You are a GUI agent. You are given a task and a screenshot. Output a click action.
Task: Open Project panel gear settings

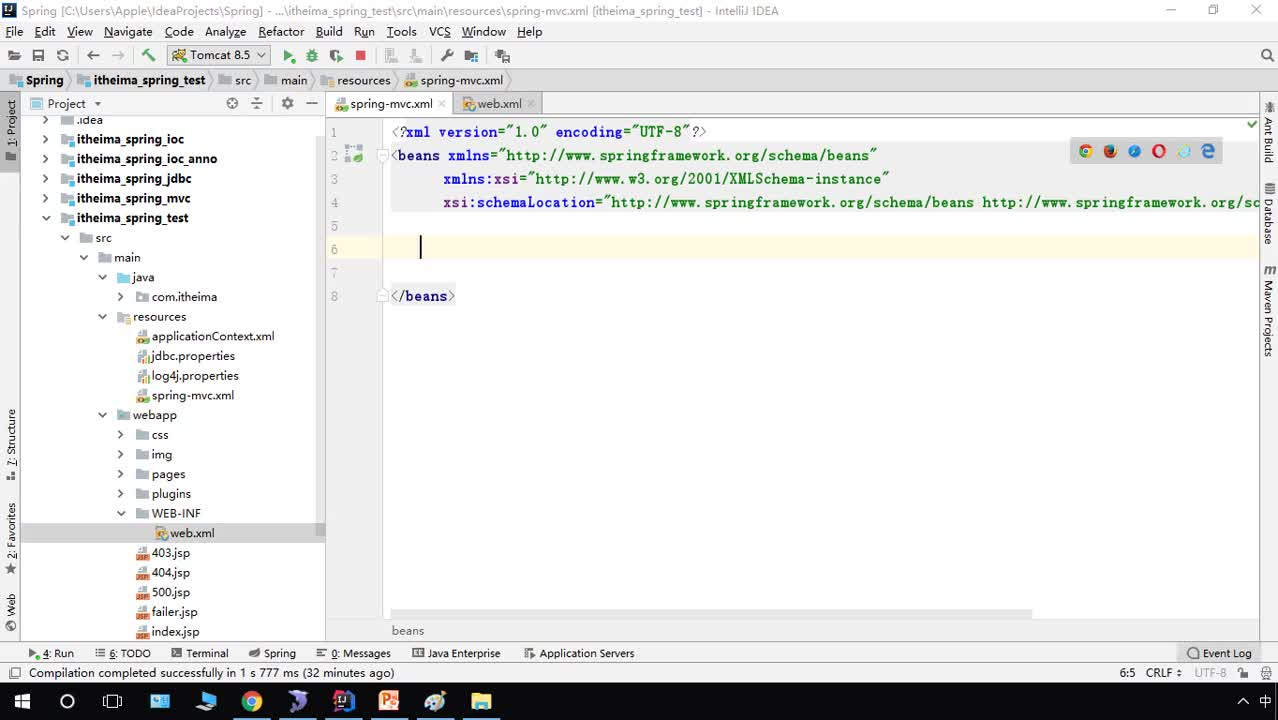[287, 103]
